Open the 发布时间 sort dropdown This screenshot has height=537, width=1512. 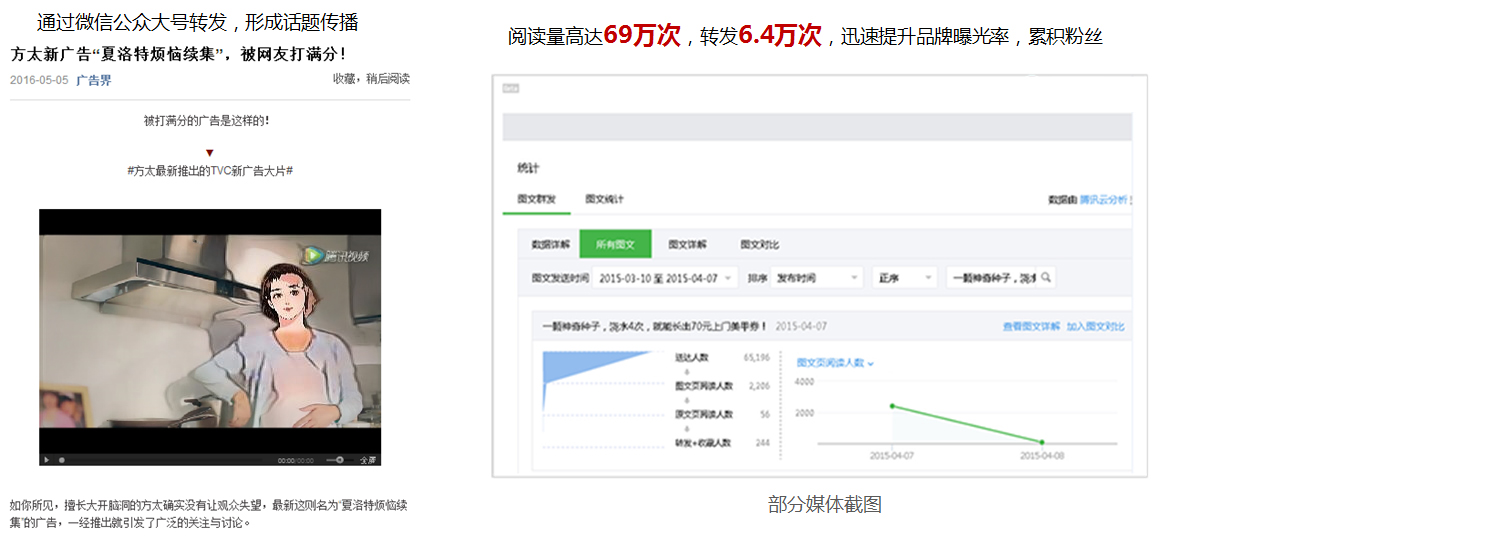point(817,278)
